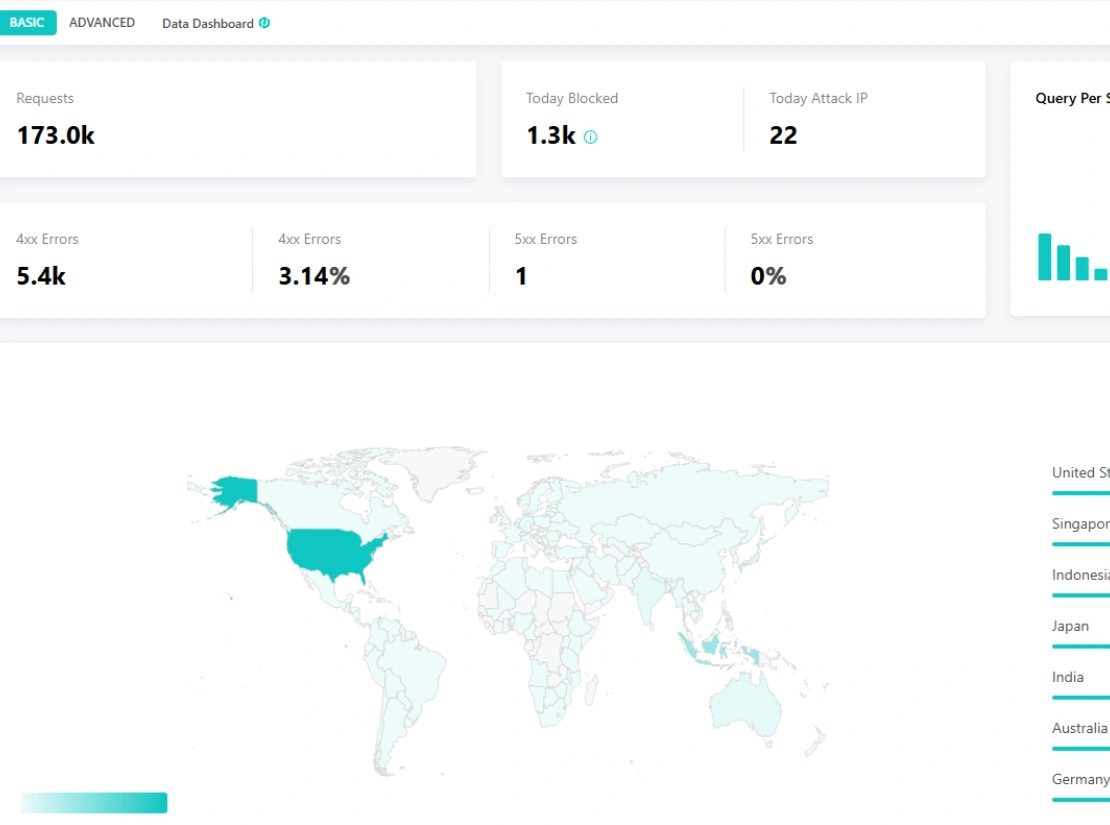Click the 4xx Errors 3.14% rate
The image size is (1110, 825).
(314, 277)
